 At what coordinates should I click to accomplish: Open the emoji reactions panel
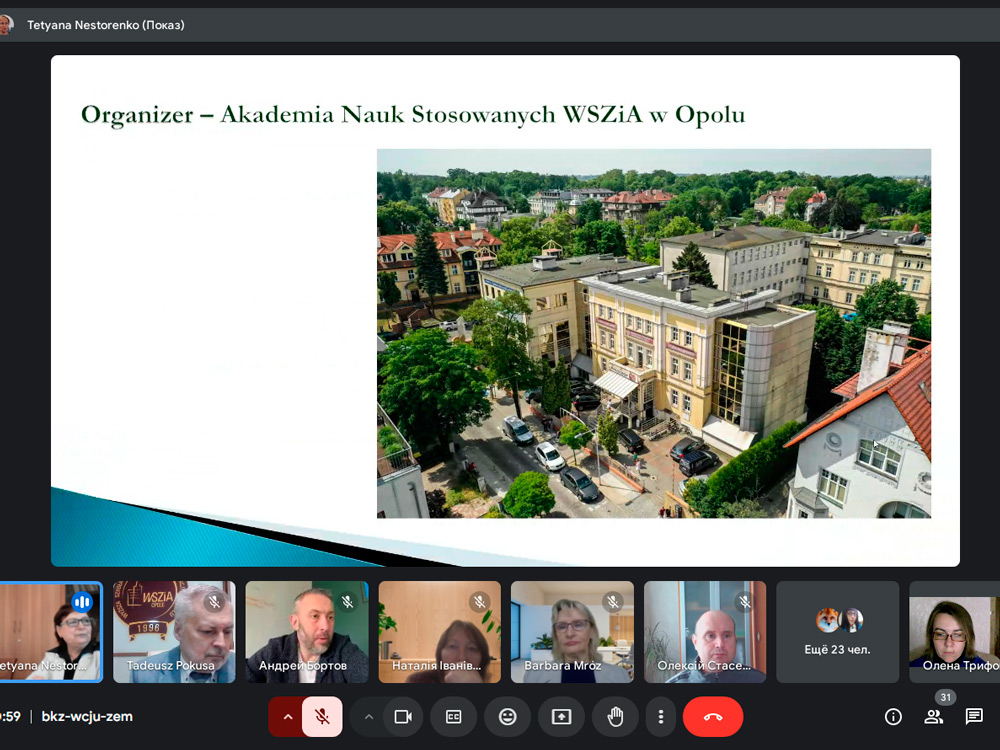507,717
